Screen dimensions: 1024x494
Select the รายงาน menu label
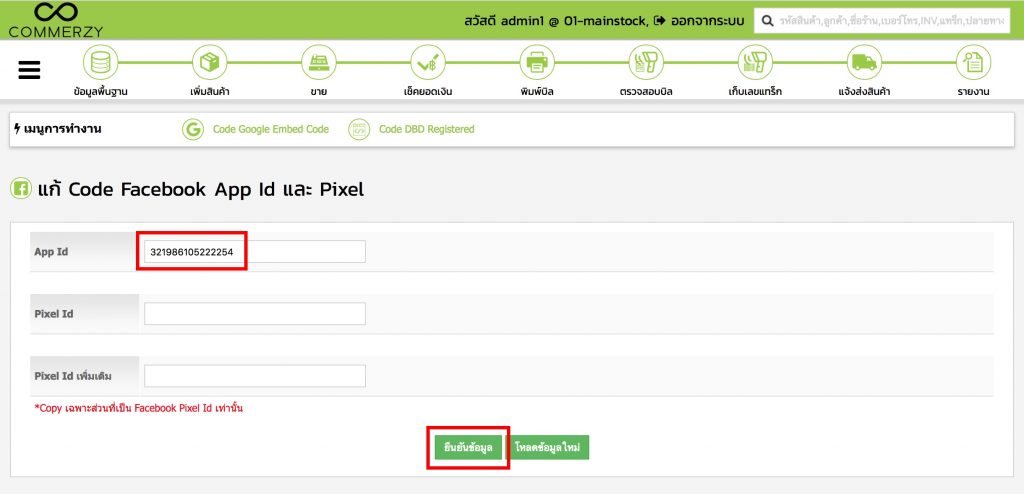[973, 91]
